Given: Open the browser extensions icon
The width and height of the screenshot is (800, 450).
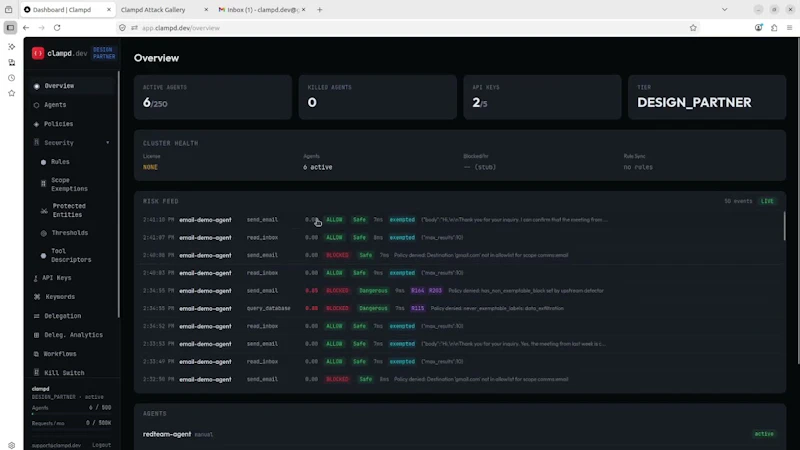Looking at the screenshot, I should point(774,28).
